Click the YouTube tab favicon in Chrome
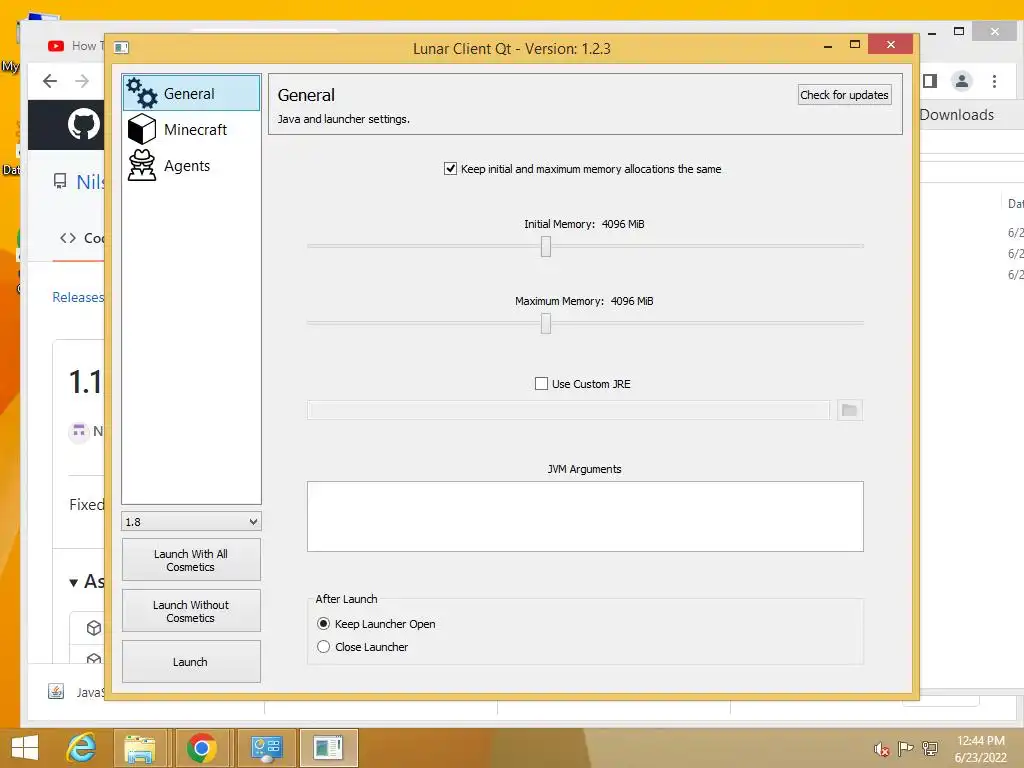Image resolution: width=1024 pixels, height=768 pixels. pos(56,46)
